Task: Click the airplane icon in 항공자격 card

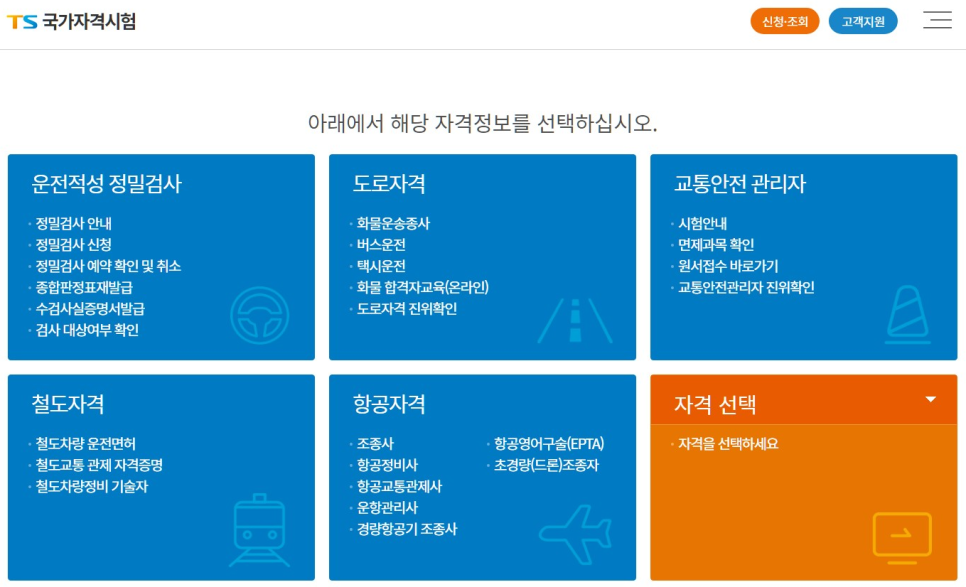Action: click(575, 535)
